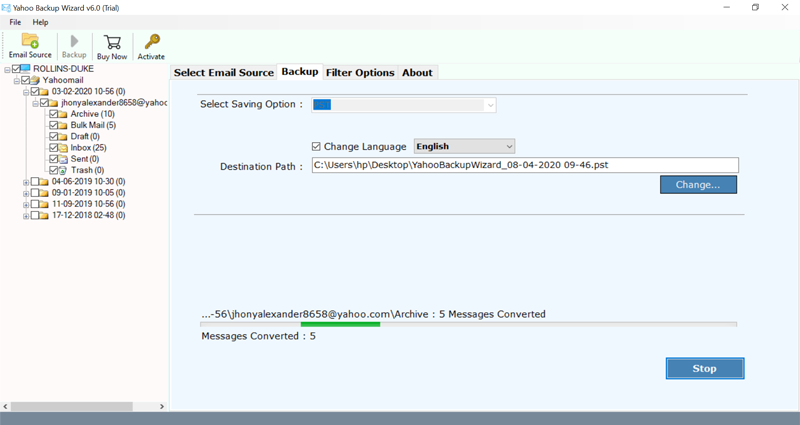The image size is (800, 425).
Task: Click the 03-02-2020 10-56 folder icon
Action: tap(44, 91)
